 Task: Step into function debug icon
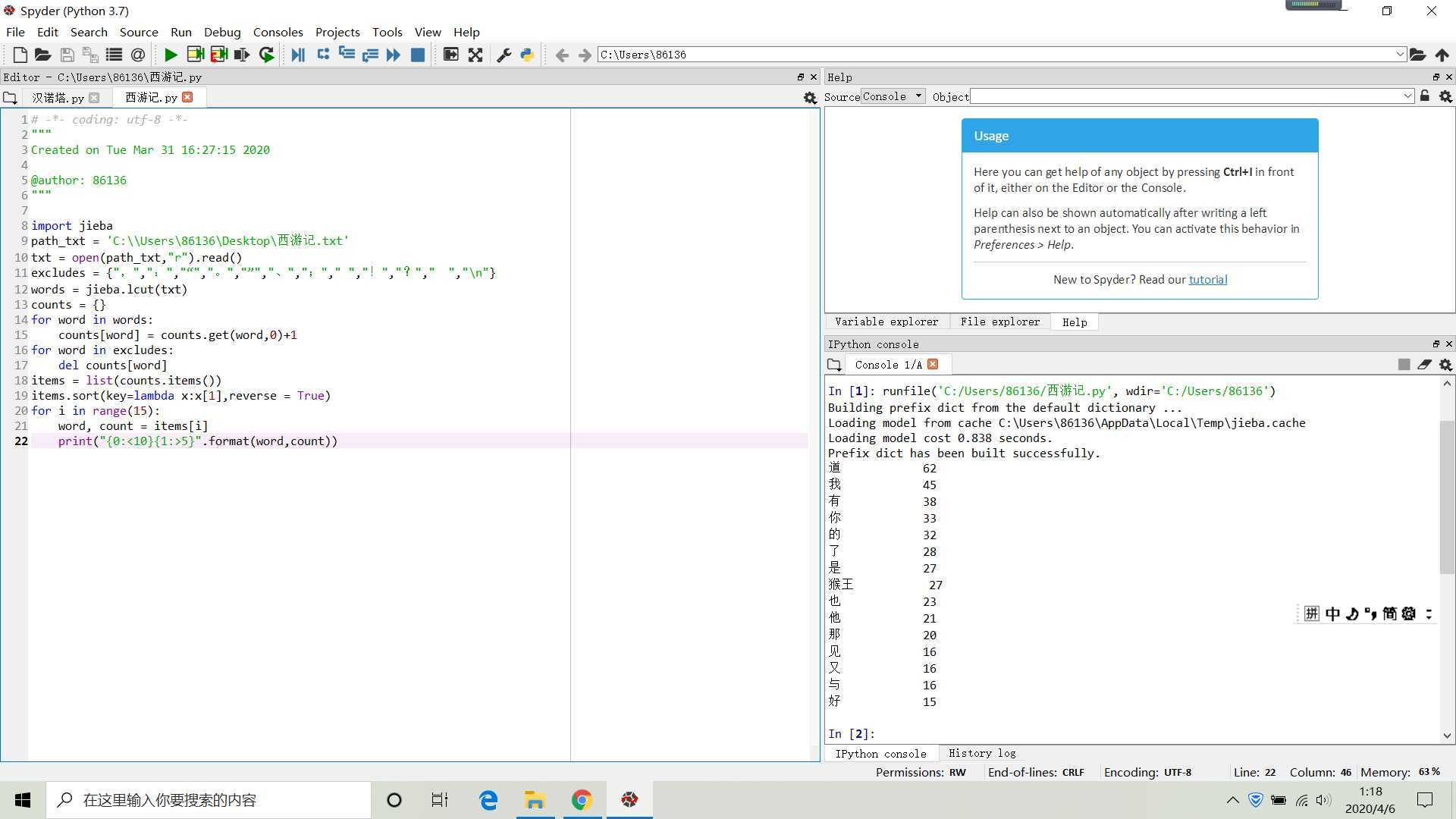pos(347,55)
